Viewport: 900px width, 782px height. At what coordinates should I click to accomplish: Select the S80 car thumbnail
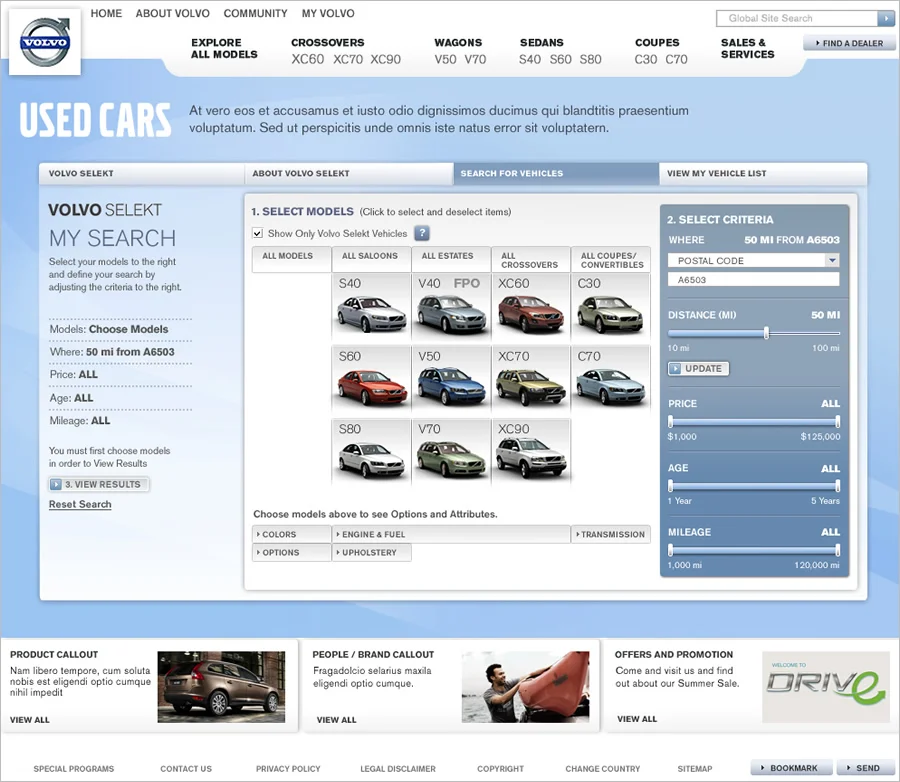tap(371, 452)
